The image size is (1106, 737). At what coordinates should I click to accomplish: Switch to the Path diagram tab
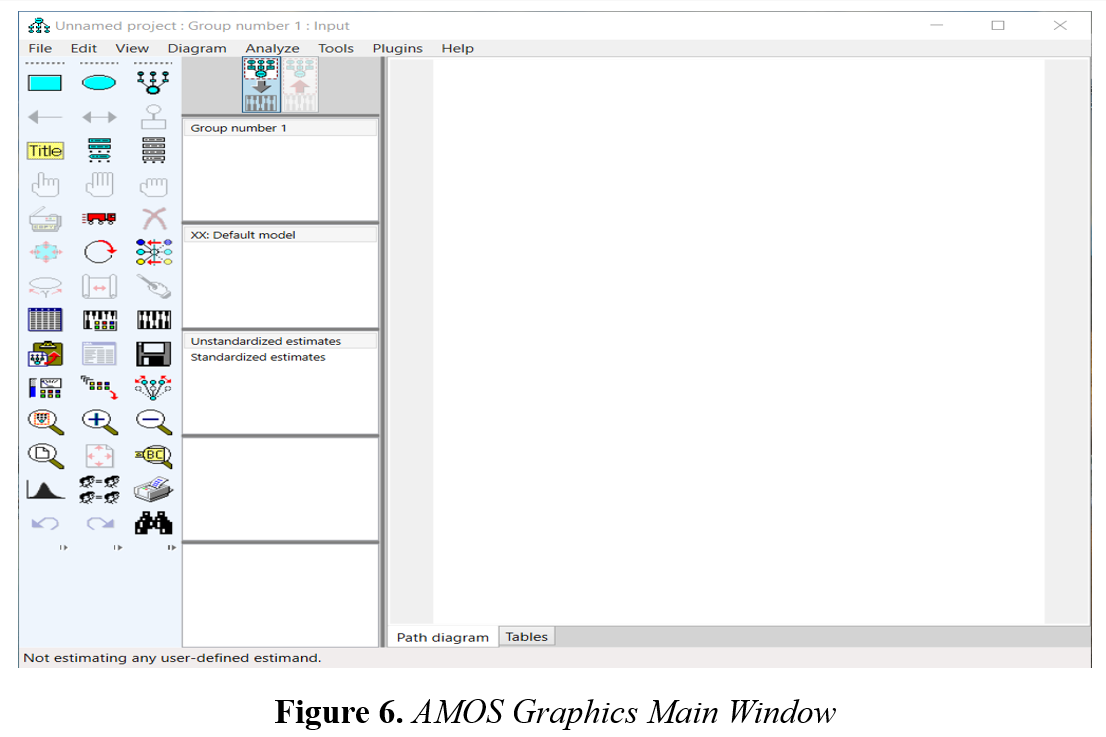442,637
